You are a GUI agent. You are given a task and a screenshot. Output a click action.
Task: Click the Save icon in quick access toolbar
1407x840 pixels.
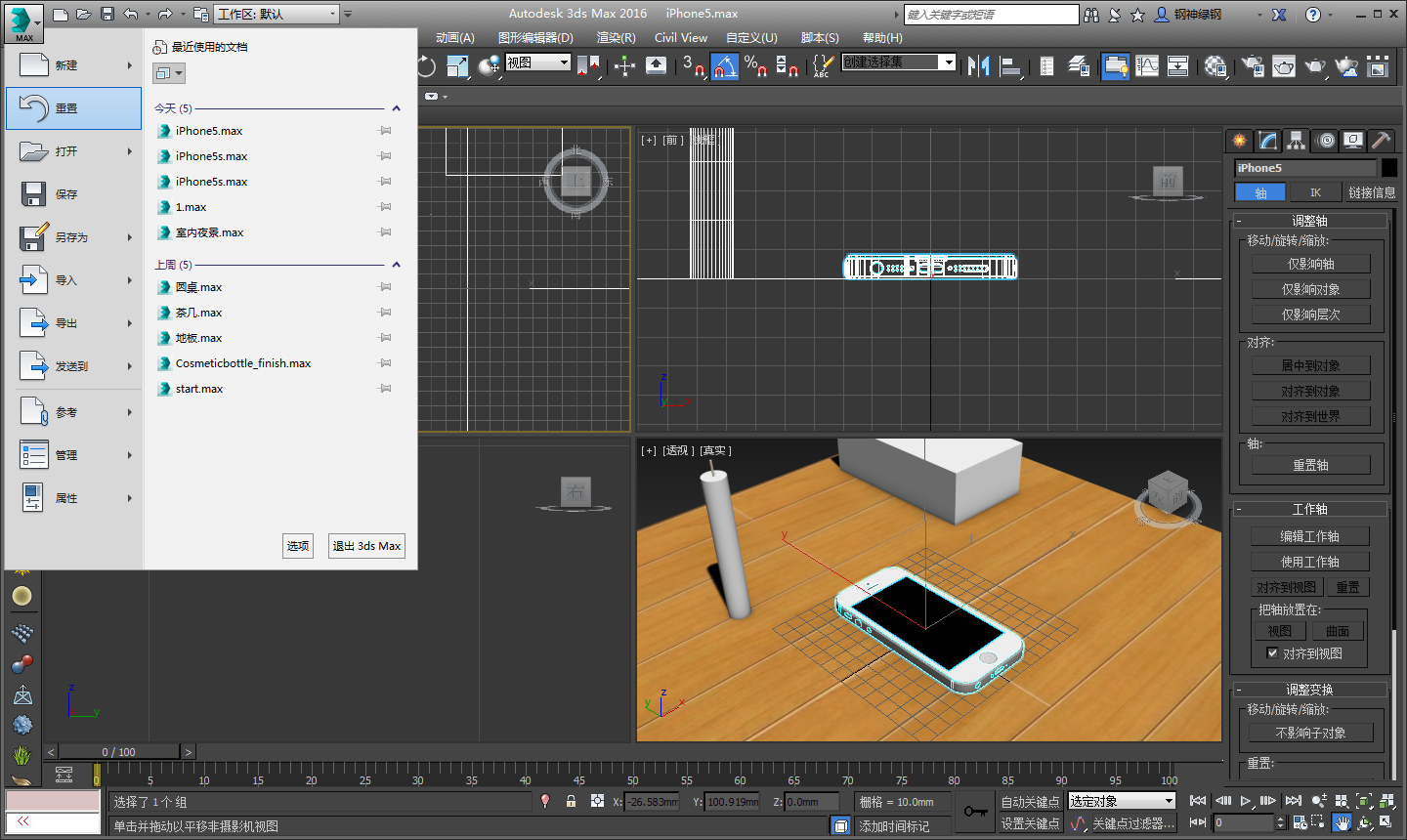[107, 14]
